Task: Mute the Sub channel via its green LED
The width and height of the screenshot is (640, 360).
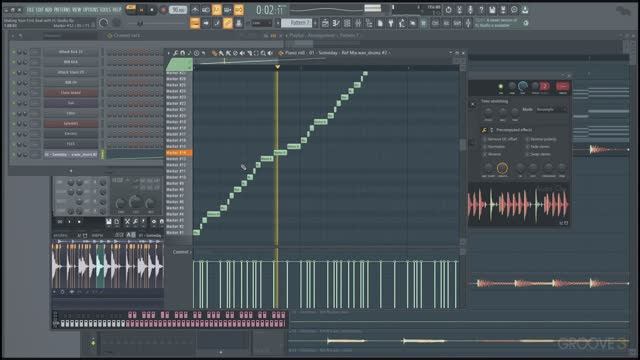Action: pyautogui.click(x=13, y=103)
